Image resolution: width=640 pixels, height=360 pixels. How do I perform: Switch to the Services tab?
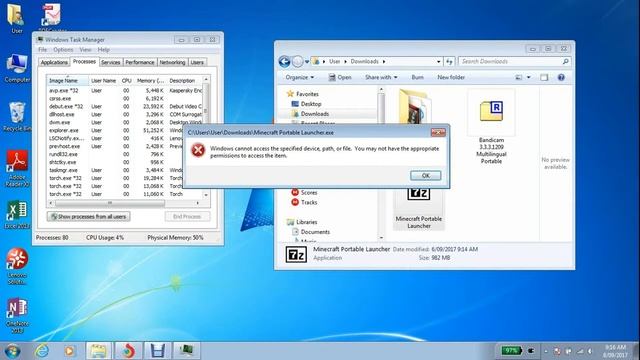[x=111, y=62]
